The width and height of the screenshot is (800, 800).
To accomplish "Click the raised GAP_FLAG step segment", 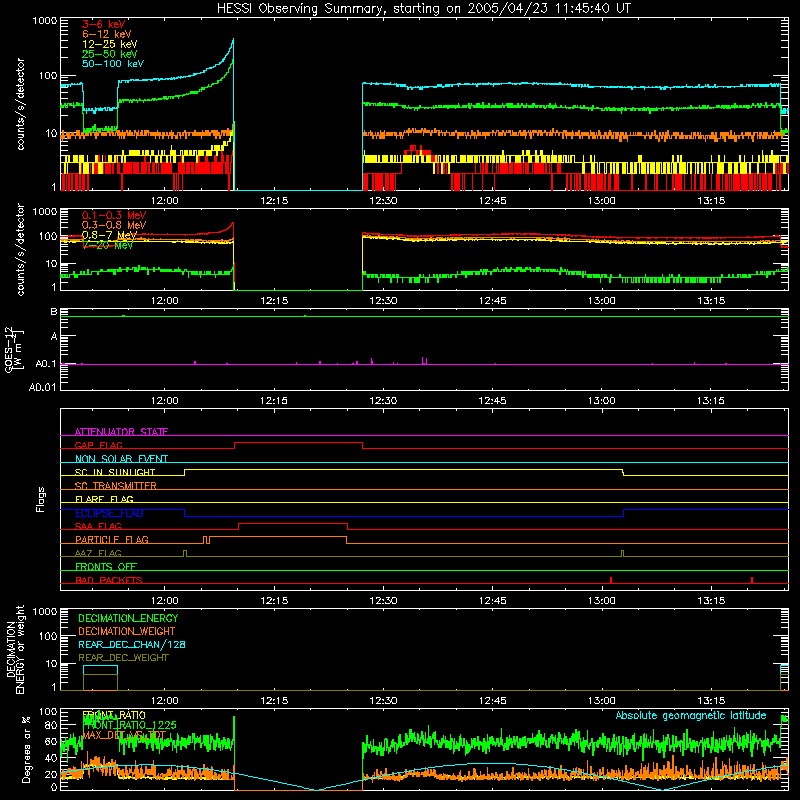I will 298,443.
